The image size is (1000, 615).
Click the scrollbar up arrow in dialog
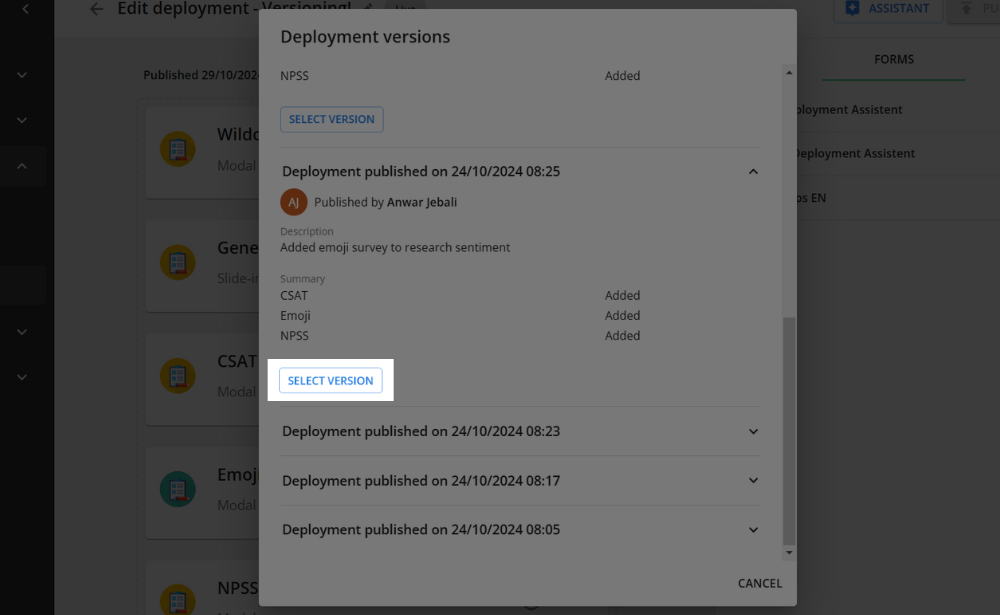pyautogui.click(x=789, y=72)
